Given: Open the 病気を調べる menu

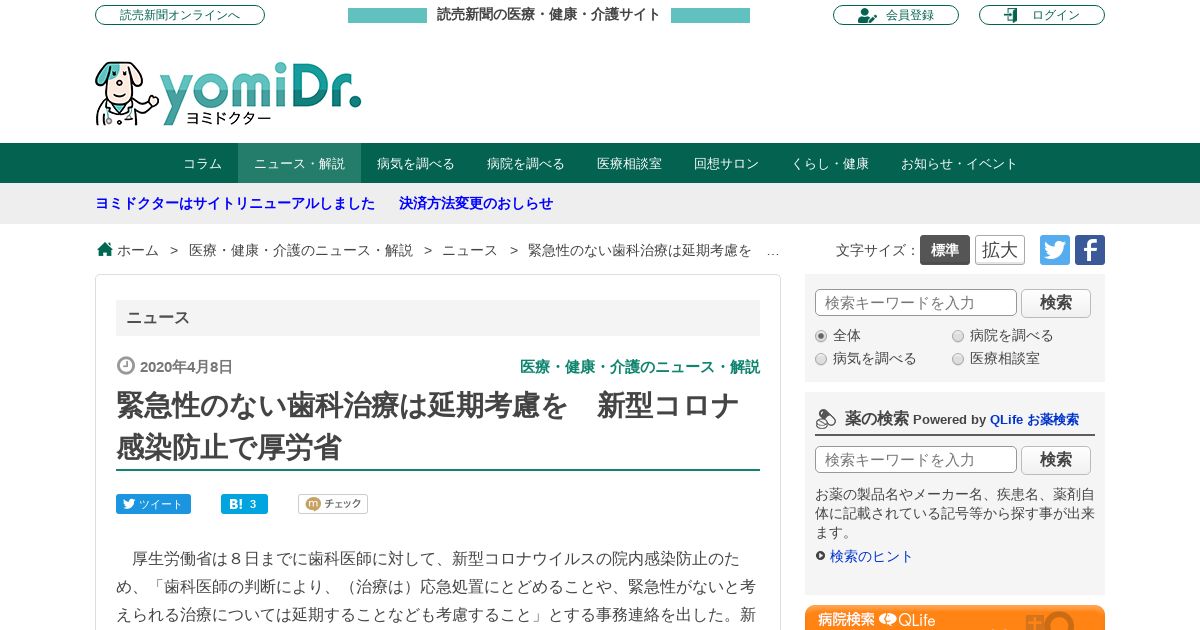Looking at the screenshot, I should [x=416, y=163].
